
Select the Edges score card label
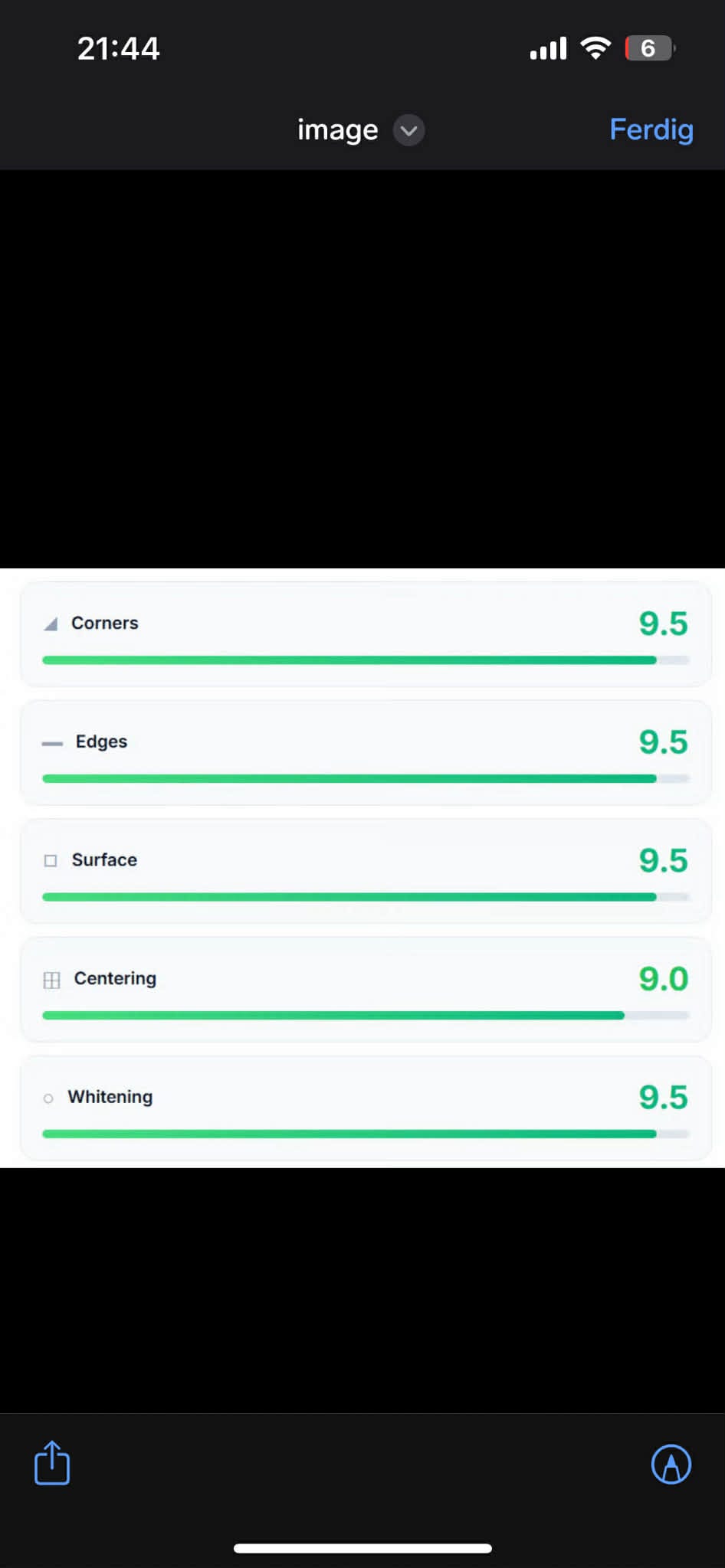coord(101,741)
